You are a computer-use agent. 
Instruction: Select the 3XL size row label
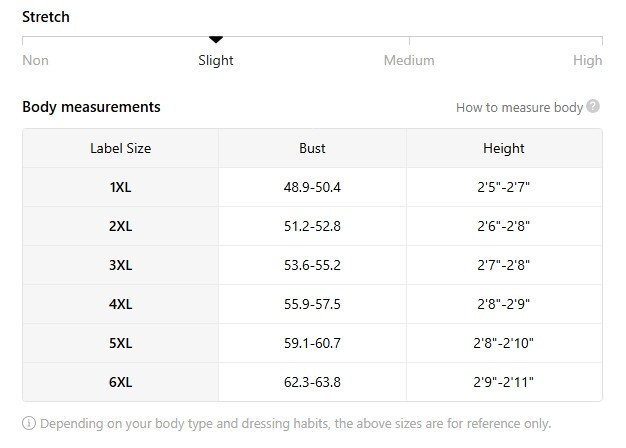121,265
